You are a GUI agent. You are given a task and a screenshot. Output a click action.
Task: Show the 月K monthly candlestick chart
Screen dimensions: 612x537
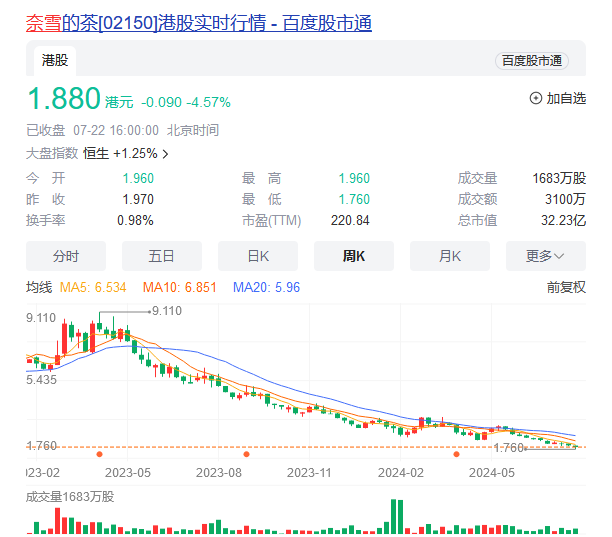449,255
